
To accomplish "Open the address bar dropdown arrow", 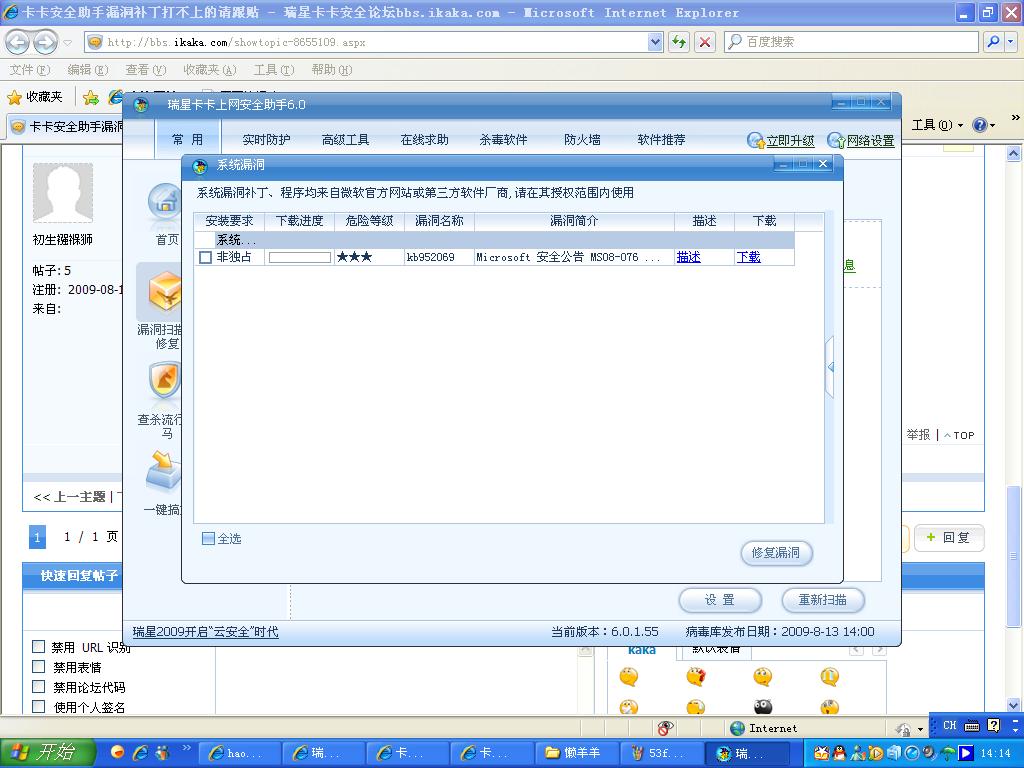I will [x=655, y=42].
